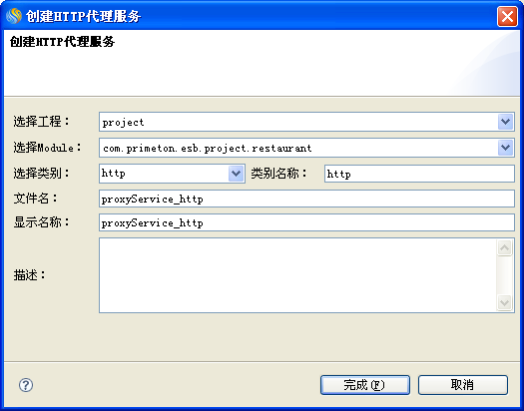The width and height of the screenshot is (524, 411).
Task: Click the project combo box text field
Action: click(298, 122)
